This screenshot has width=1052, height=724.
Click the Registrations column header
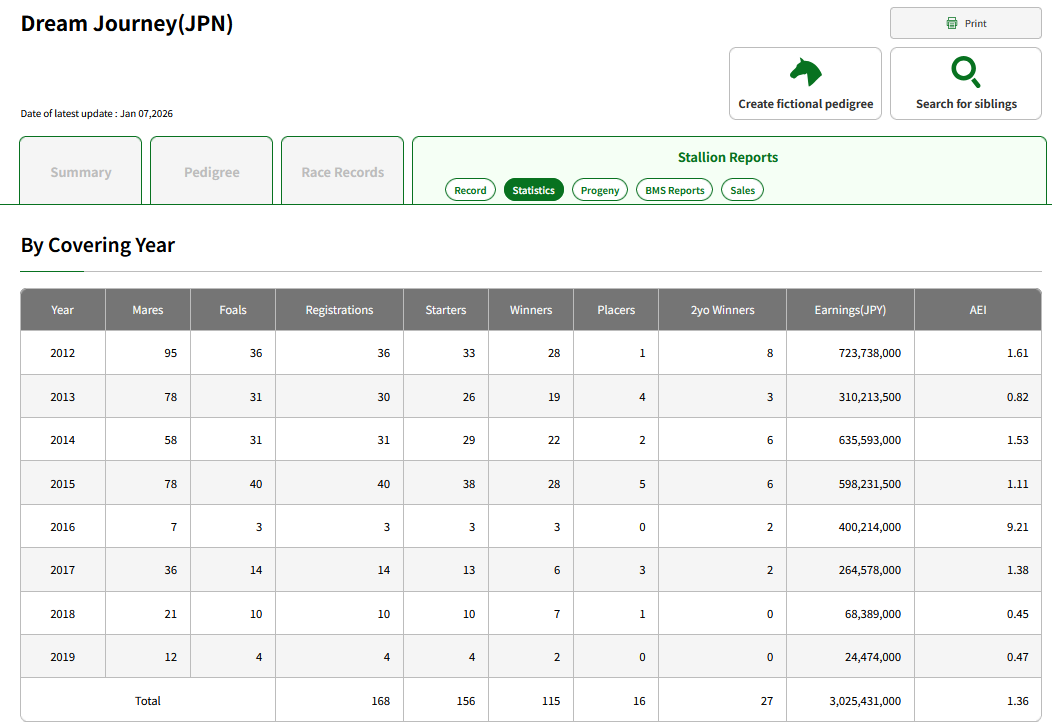click(x=339, y=310)
